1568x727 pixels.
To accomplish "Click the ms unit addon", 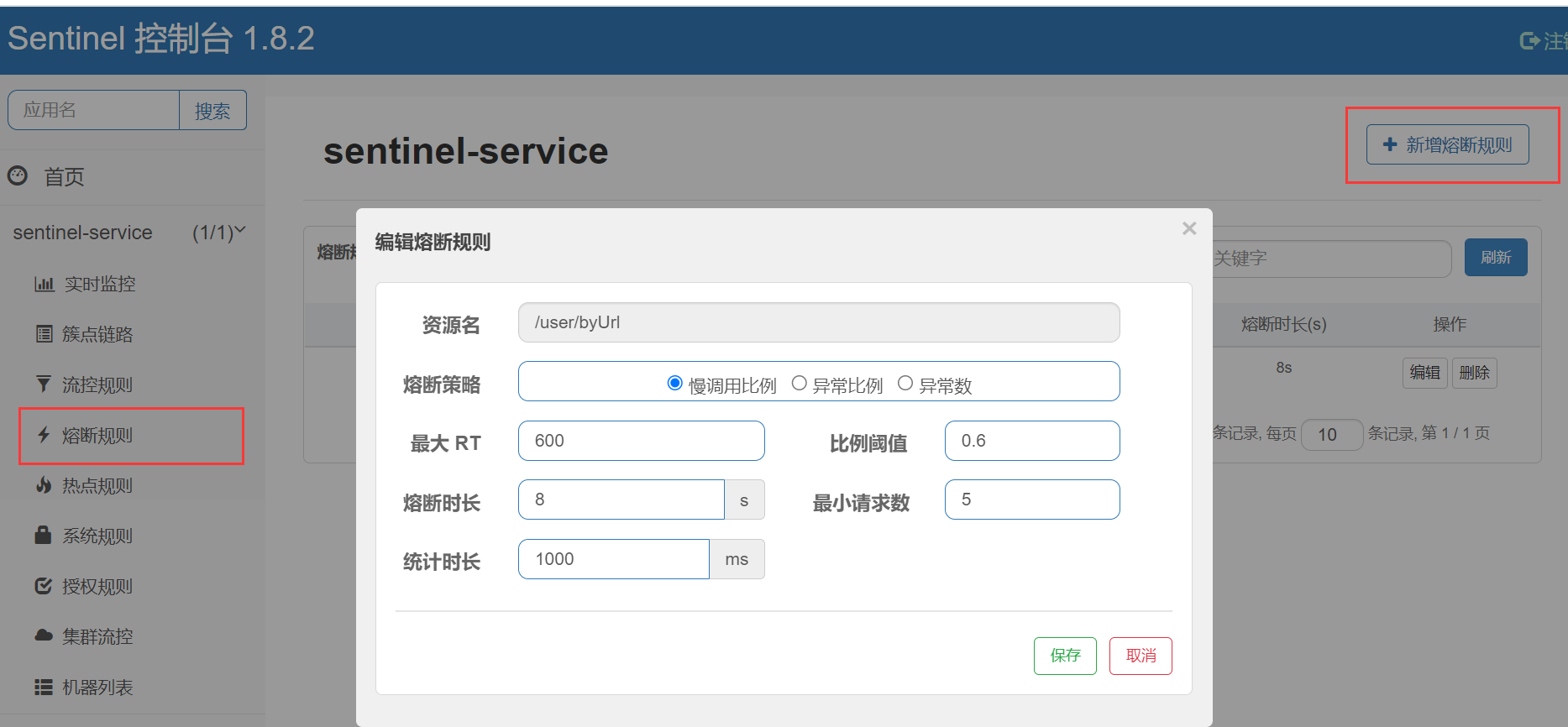I will tap(737, 559).
